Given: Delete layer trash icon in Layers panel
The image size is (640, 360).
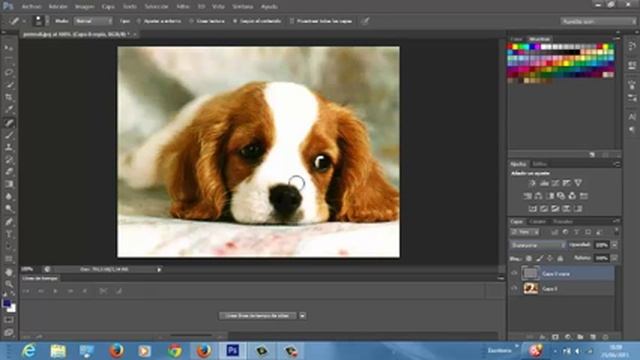Looking at the screenshot, I should coord(605,337).
